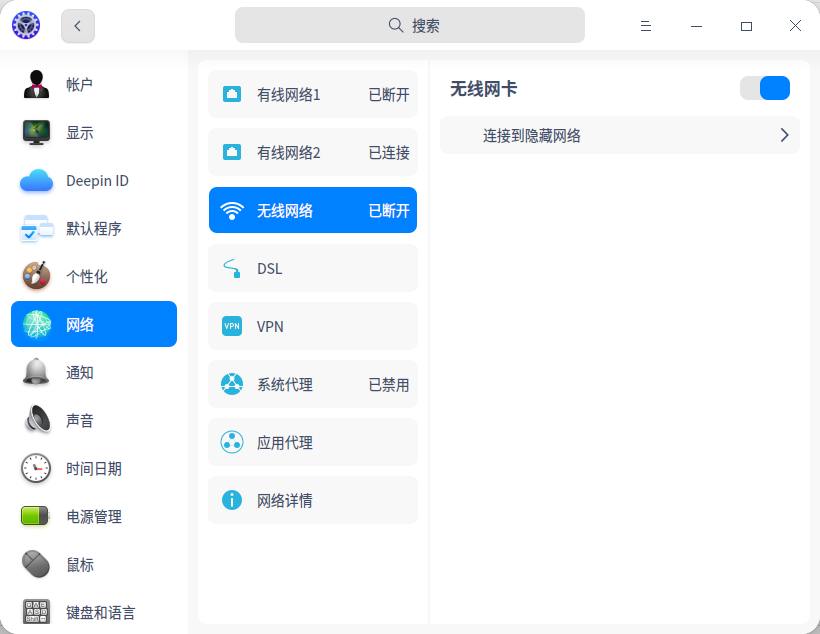
Task: Click 已连接 status of 有线网络2
Action: coord(389,153)
